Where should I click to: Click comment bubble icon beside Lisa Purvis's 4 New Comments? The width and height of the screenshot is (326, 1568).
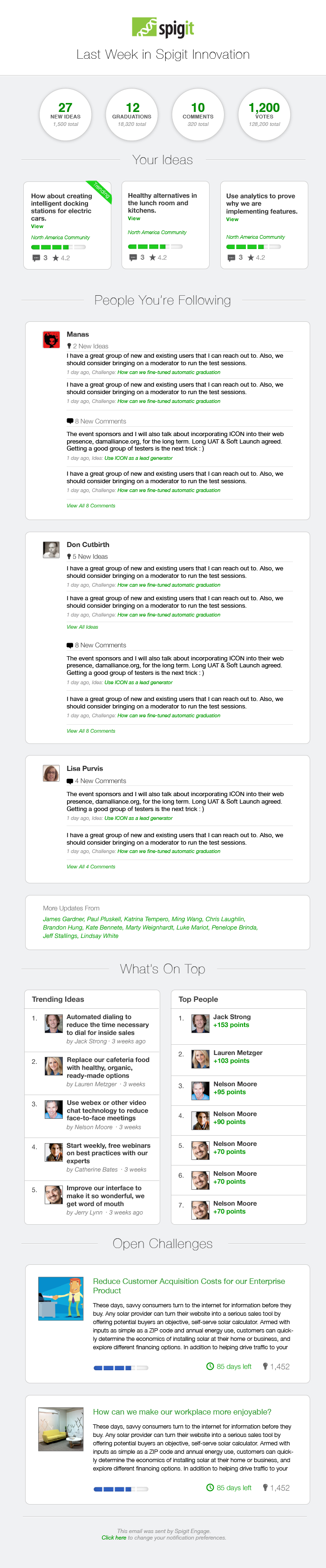pyautogui.click(x=70, y=781)
